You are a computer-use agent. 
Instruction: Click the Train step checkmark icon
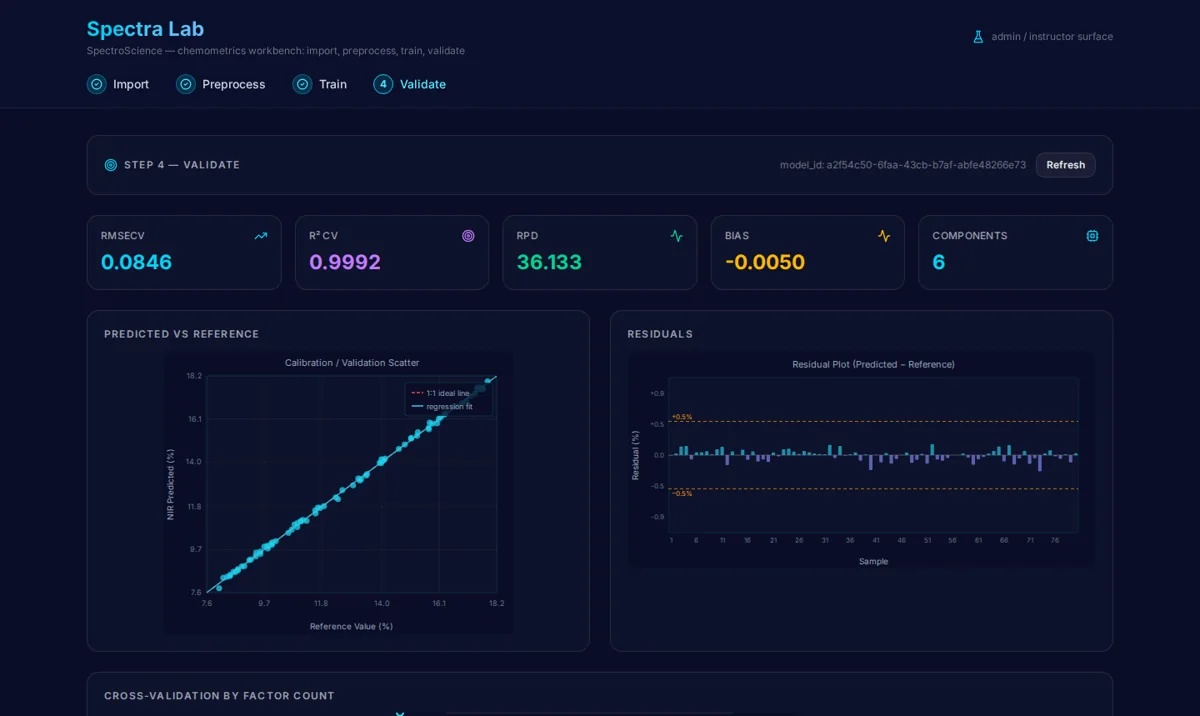(x=302, y=84)
